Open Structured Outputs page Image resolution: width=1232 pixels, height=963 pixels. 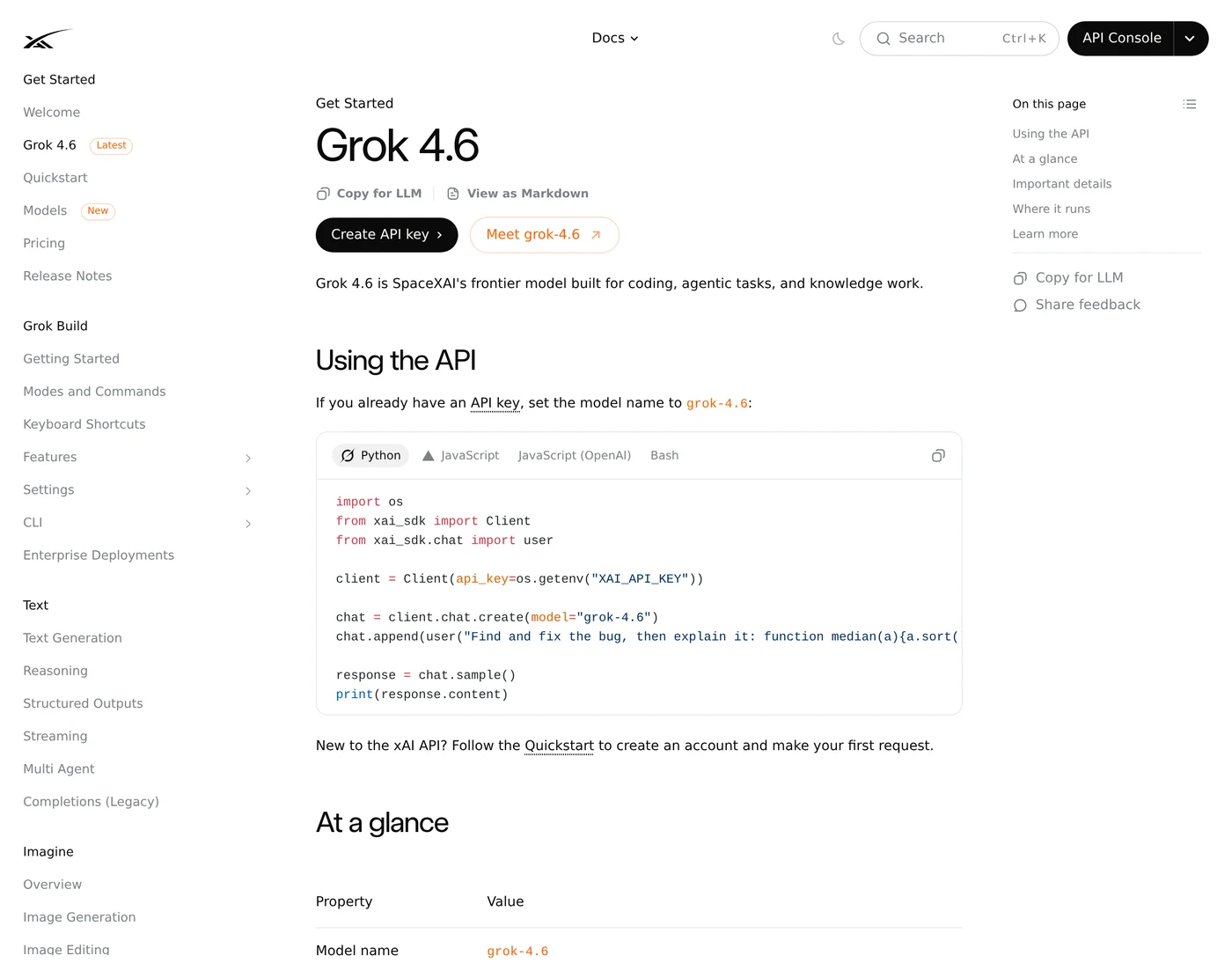[x=83, y=703]
